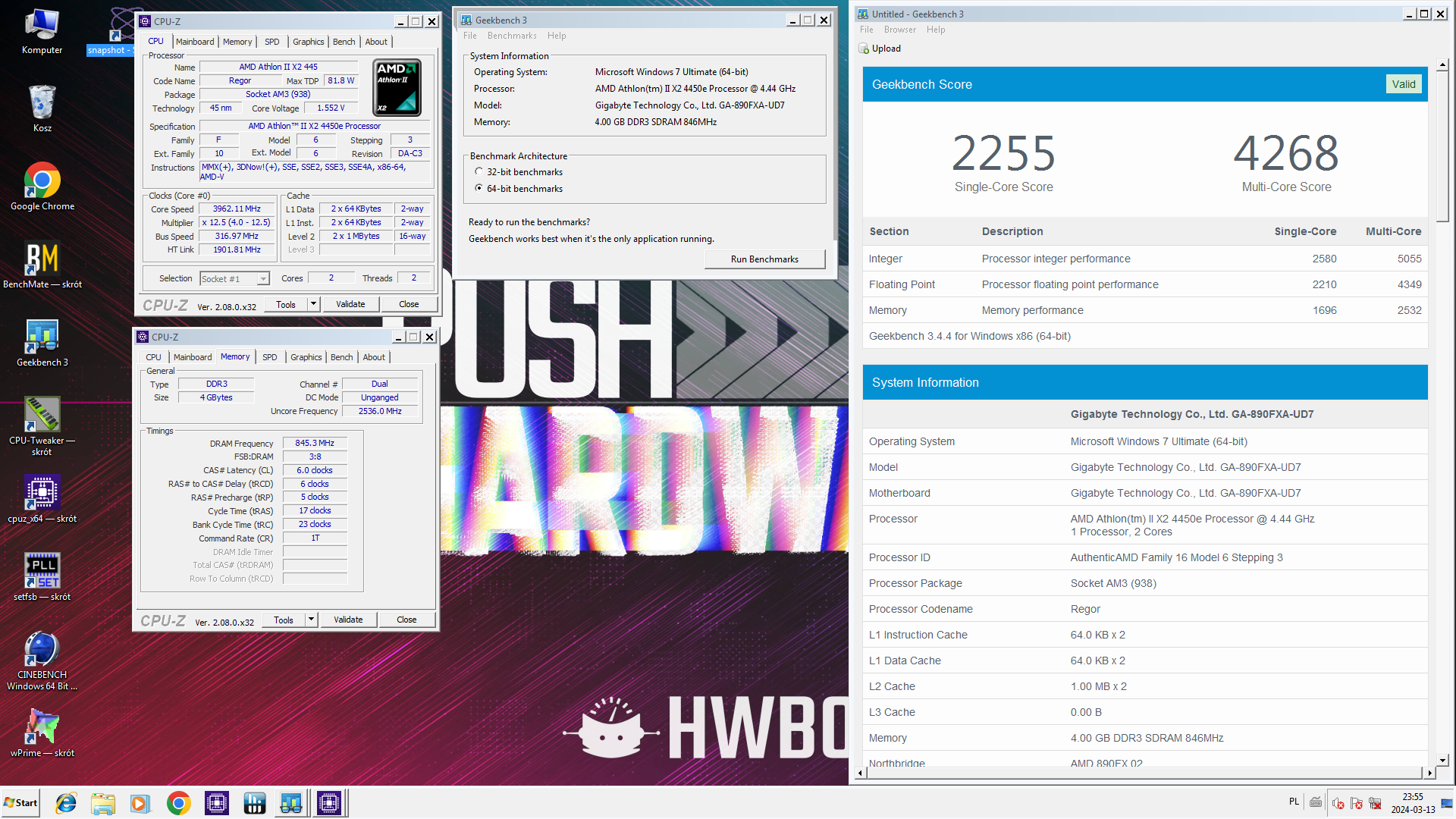Launch Google Chrome from the desktop
1456x819 pixels.
(x=42, y=187)
